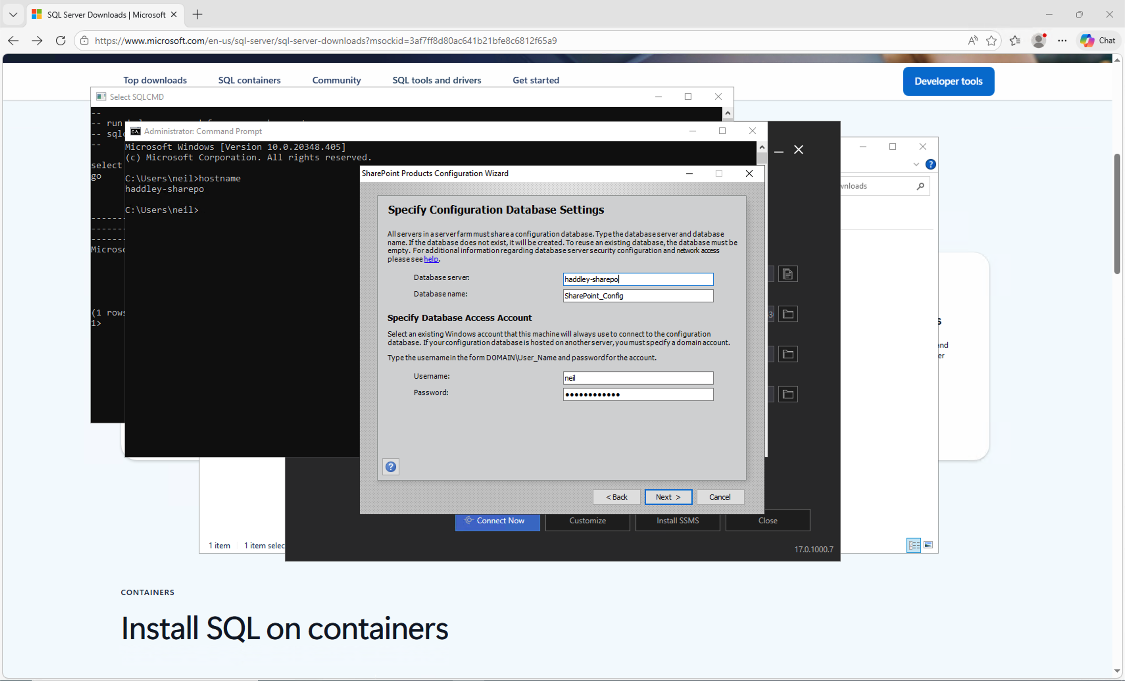This screenshot has height=681, width=1125.
Task: Cancel the SharePoint configuration wizard
Action: tap(720, 497)
